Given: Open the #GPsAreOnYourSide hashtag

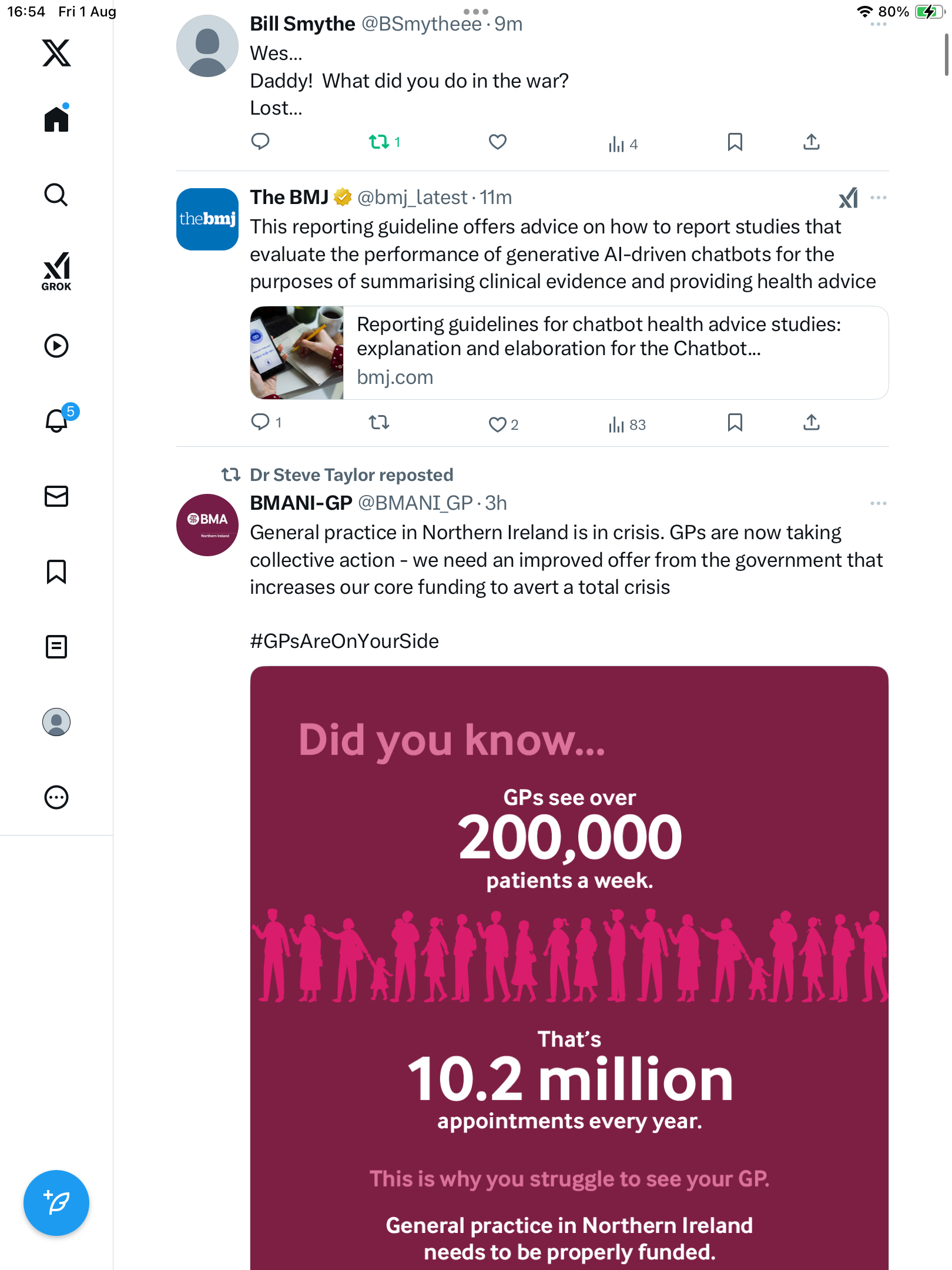Looking at the screenshot, I should pos(344,641).
